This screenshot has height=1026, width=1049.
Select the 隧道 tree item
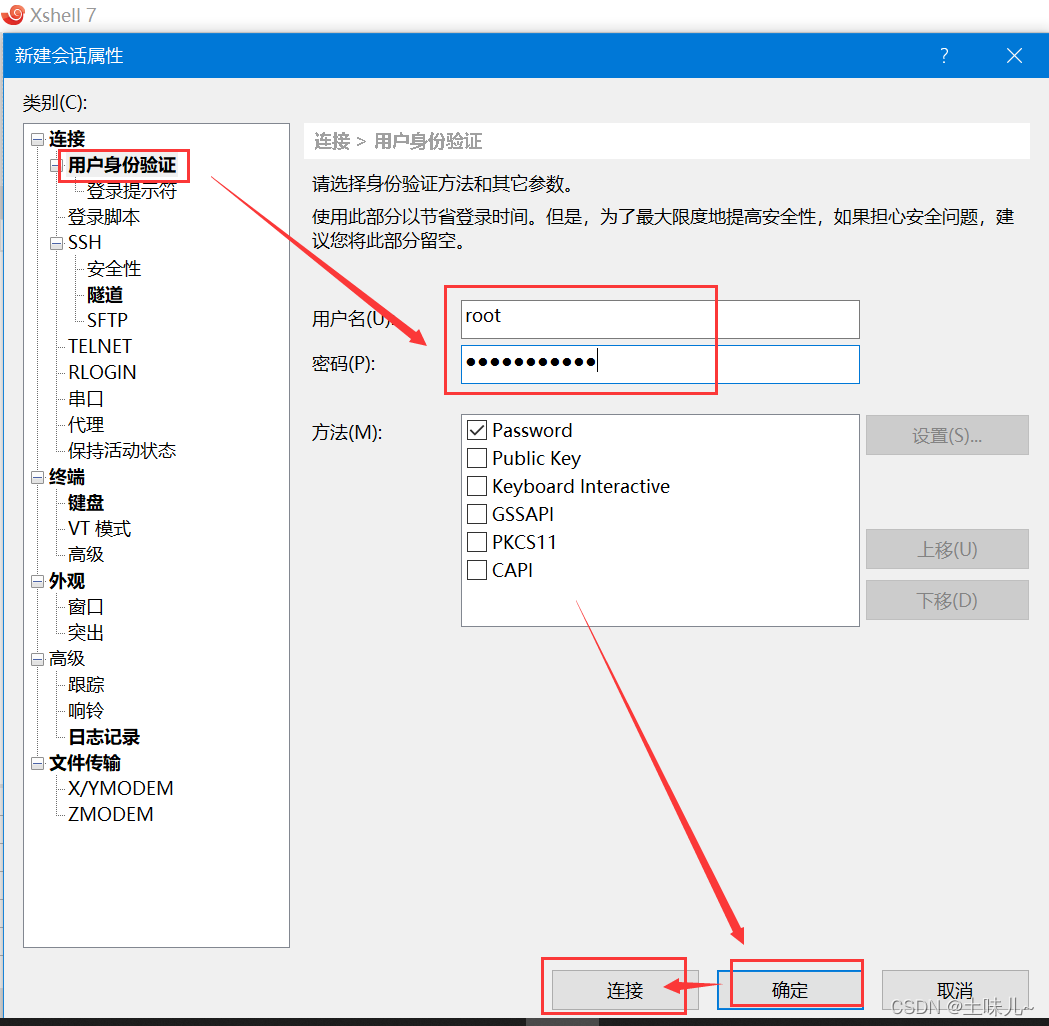105,295
